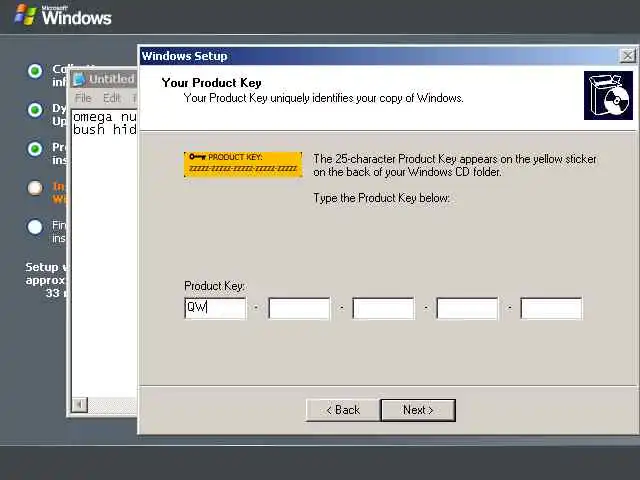640x480 pixels.
Task: Select the third Product Key field
Action: click(x=383, y=308)
